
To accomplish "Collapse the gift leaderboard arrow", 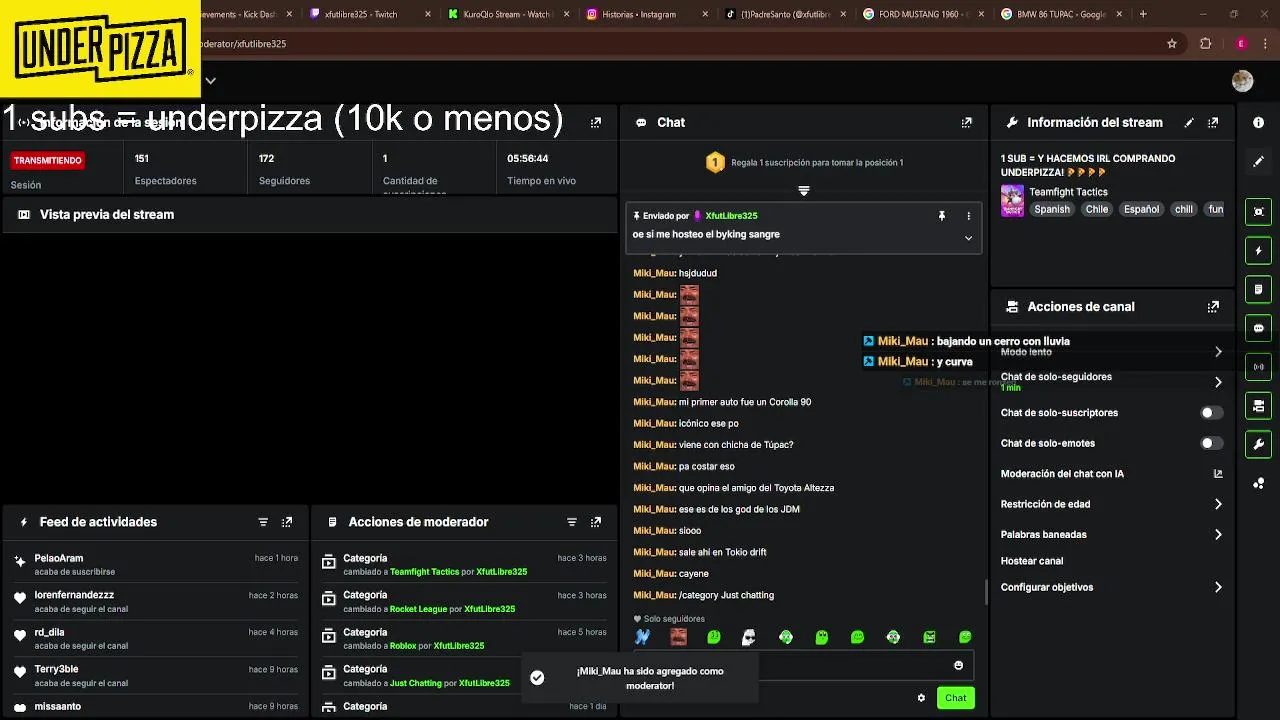I will point(803,190).
